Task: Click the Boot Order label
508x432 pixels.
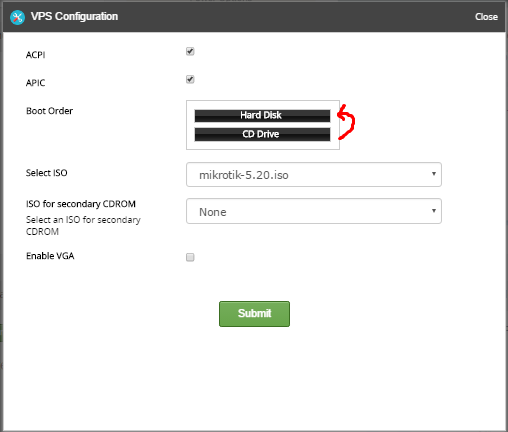Action: point(49,111)
